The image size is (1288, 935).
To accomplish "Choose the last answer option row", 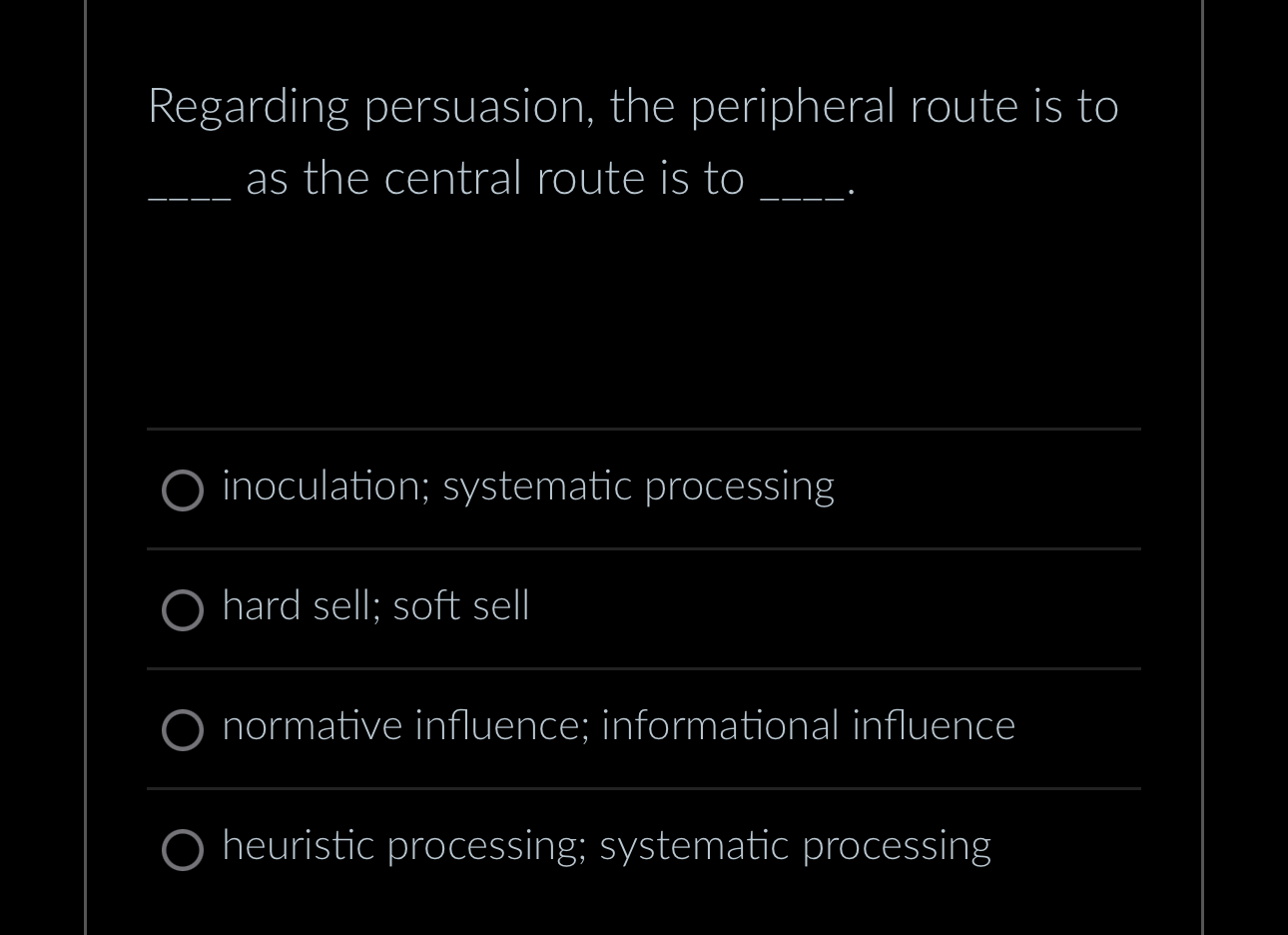I will coord(644,849).
